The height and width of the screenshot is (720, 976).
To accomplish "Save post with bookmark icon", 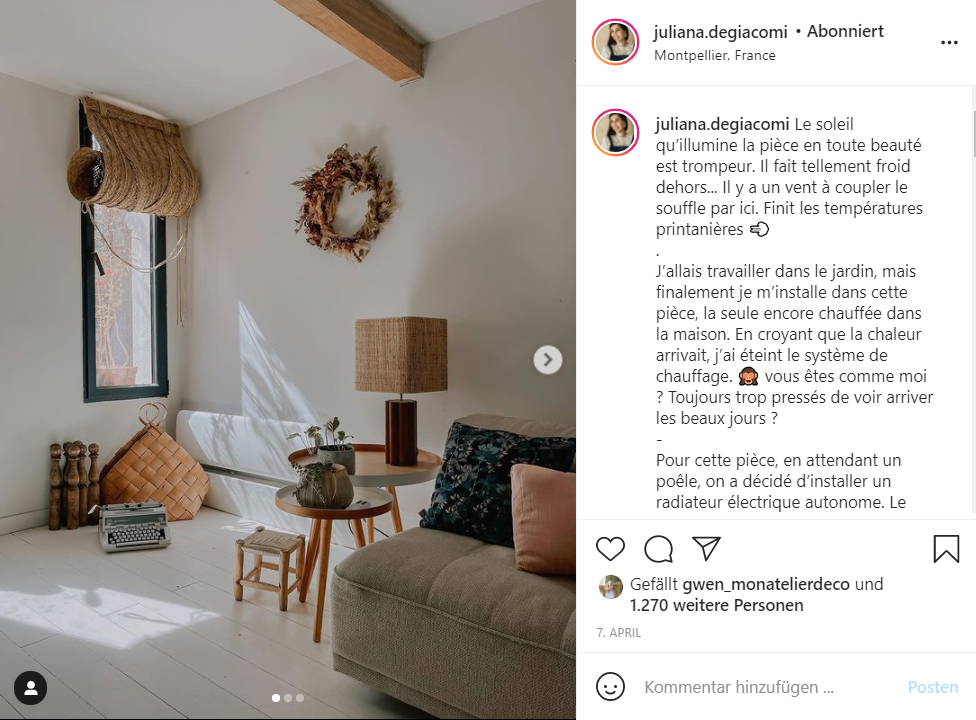I will [946, 549].
